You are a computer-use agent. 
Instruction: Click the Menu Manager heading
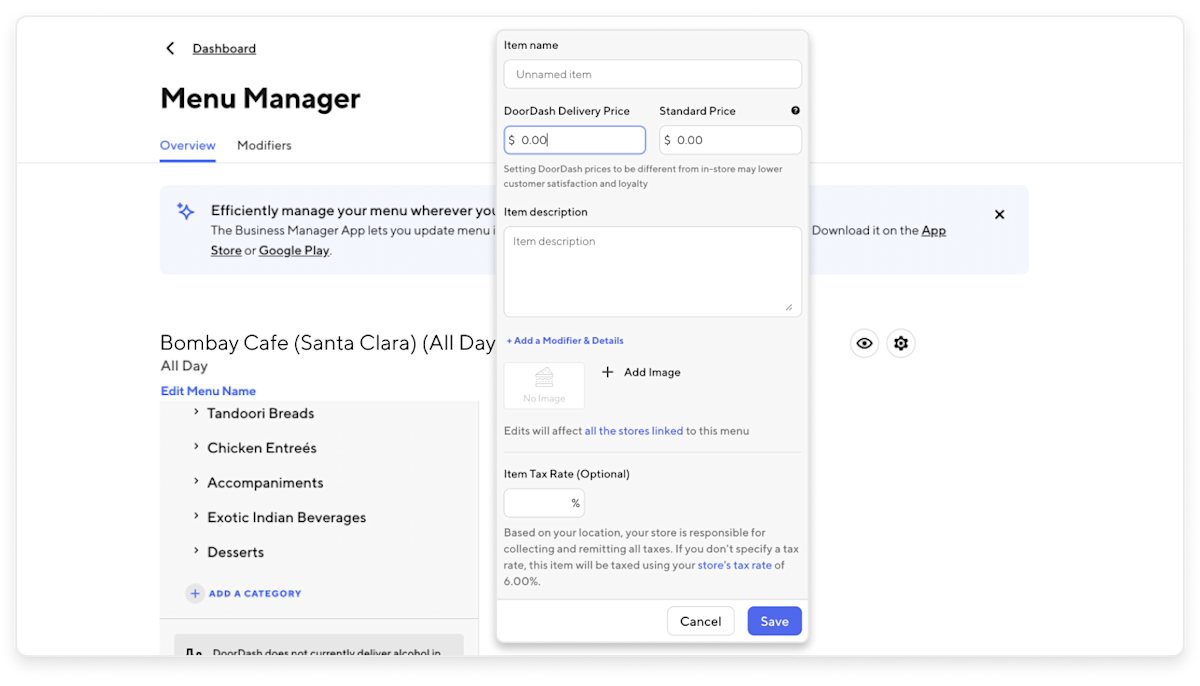[x=260, y=98]
